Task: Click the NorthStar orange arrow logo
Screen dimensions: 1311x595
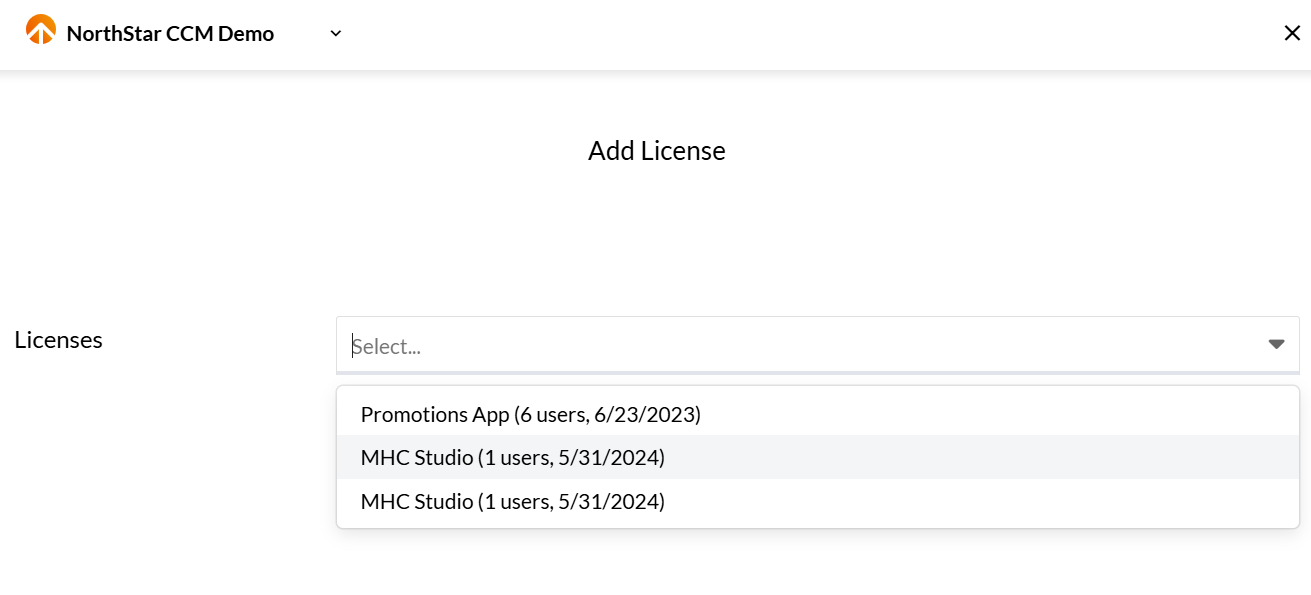Action: click(x=41, y=30)
